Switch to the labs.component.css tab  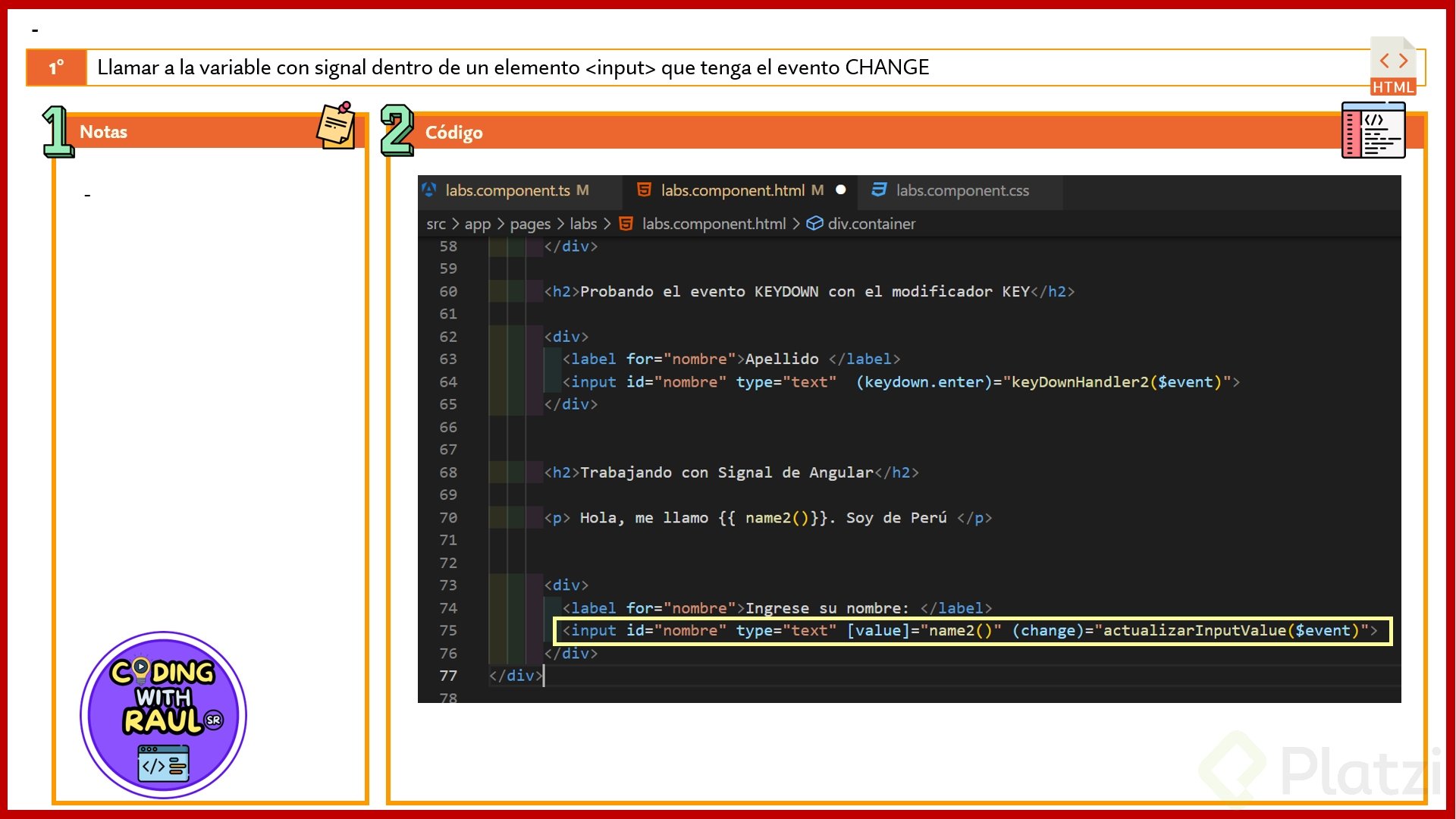coord(962,190)
